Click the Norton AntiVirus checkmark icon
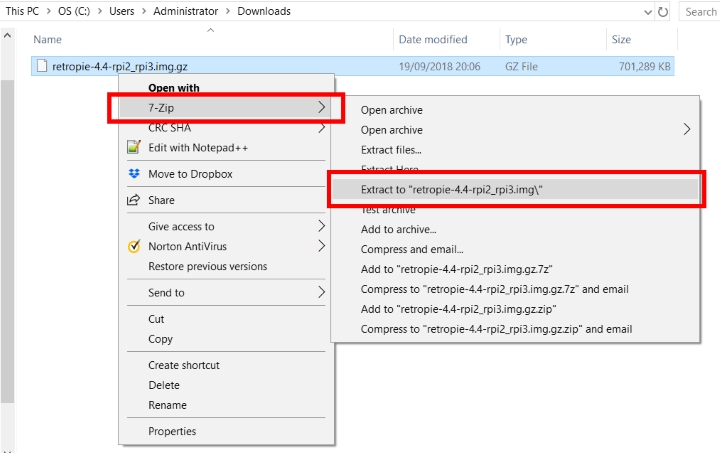This screenshot has height=453, width=720. click(134, 246)
